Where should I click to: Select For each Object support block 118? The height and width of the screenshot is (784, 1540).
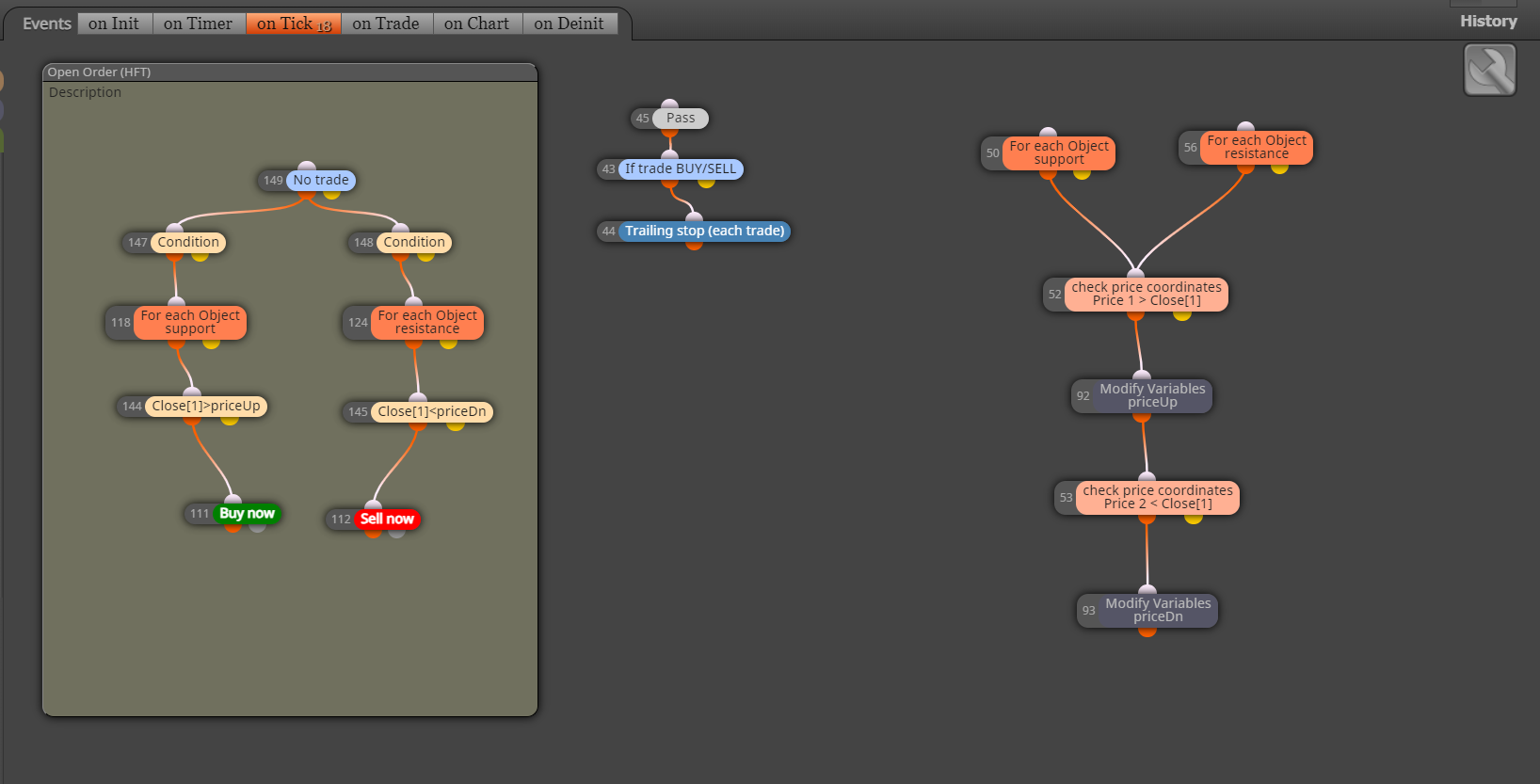pyautogui.click(x=190, y=322)
